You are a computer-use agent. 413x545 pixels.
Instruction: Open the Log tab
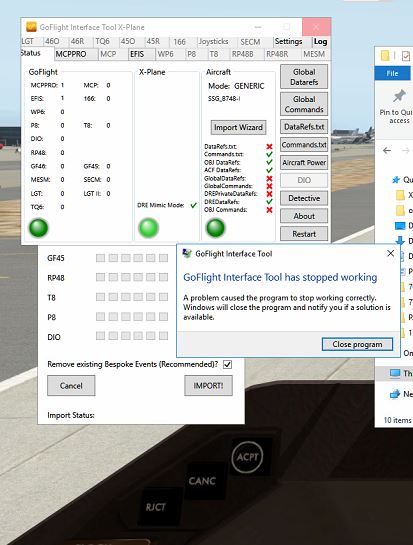click(x=320, y=41)
